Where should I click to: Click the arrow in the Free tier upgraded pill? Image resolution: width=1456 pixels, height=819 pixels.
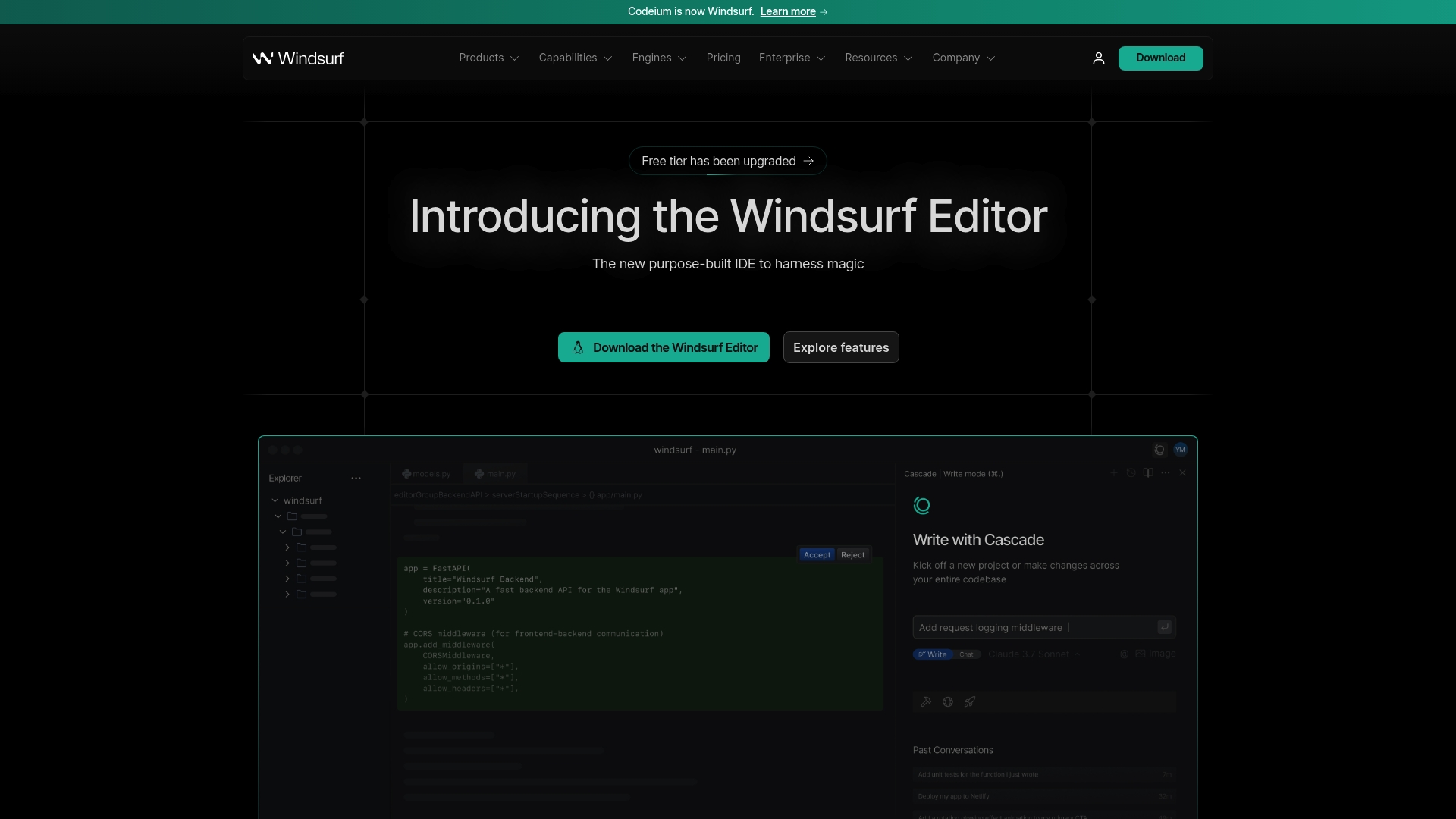coord(808,162)
